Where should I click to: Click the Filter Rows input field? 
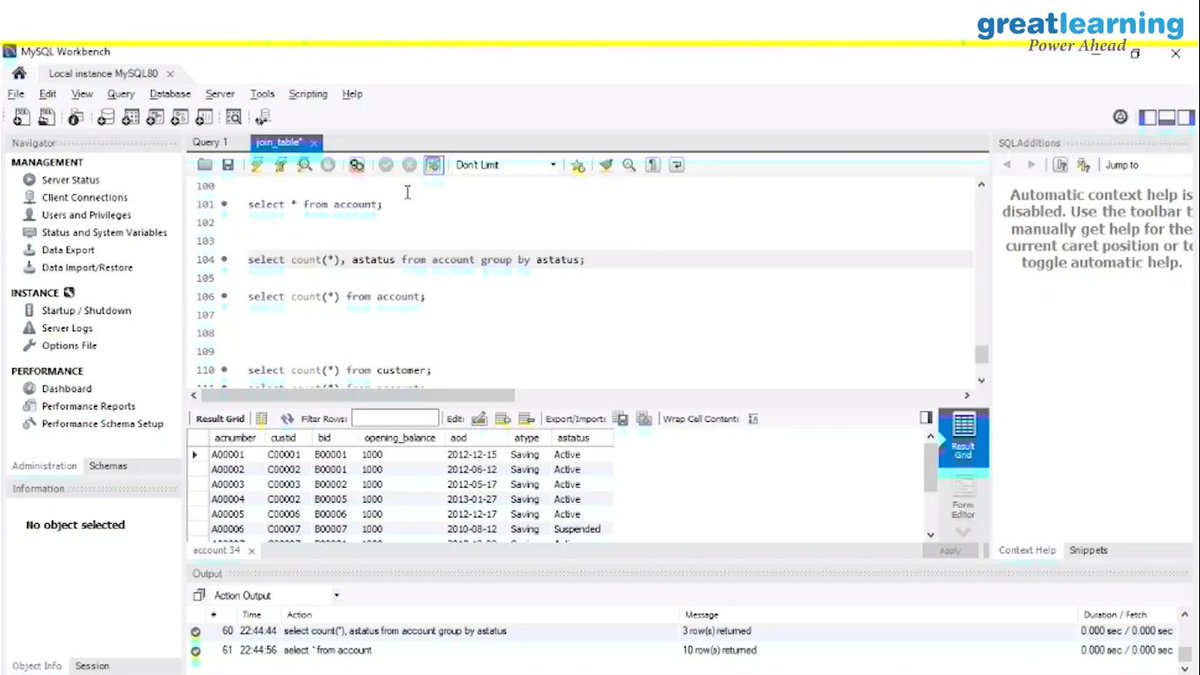395,419
